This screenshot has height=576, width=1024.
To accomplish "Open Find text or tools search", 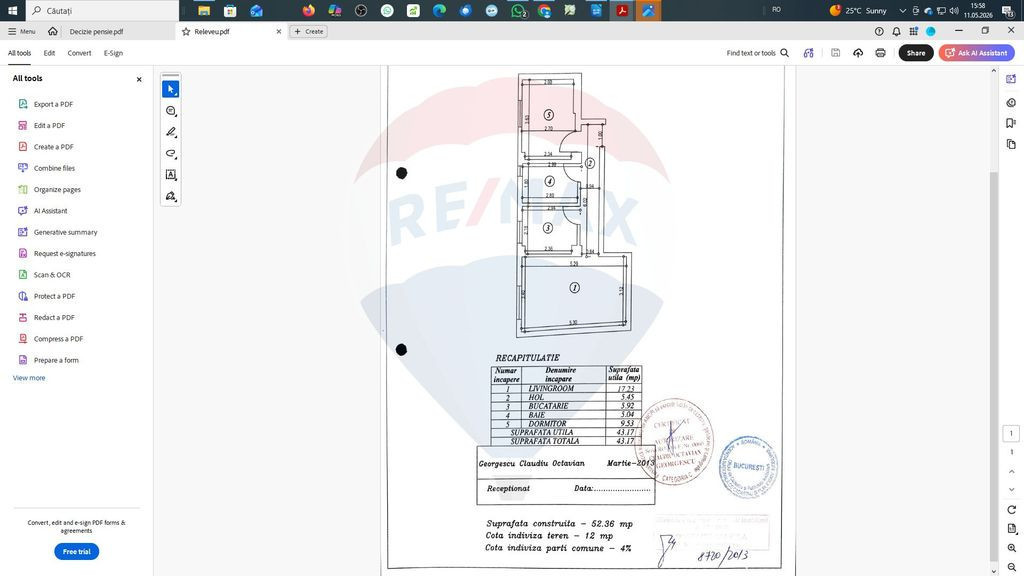I will pos(758,53).
